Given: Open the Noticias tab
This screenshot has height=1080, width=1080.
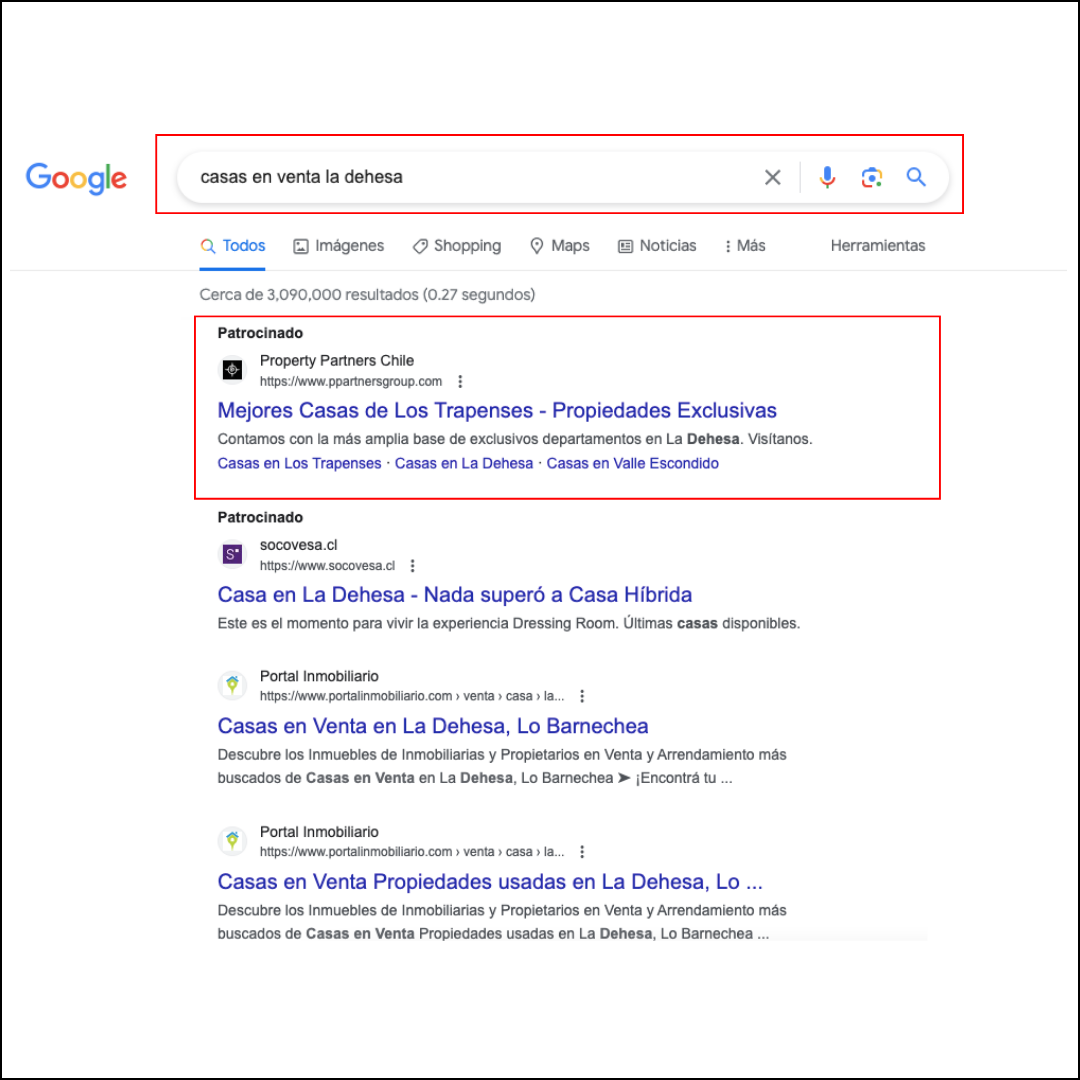Looking at the screenshot, I should click(657, 246).
